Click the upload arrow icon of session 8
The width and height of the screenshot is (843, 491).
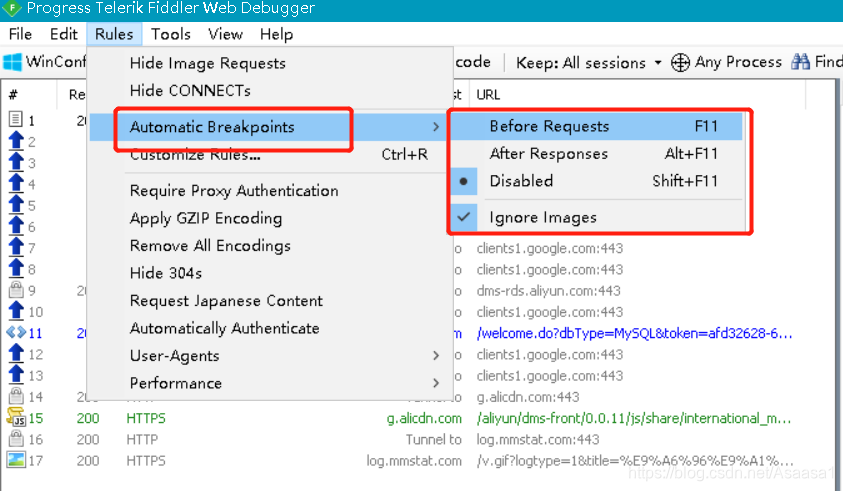point(16,268)
